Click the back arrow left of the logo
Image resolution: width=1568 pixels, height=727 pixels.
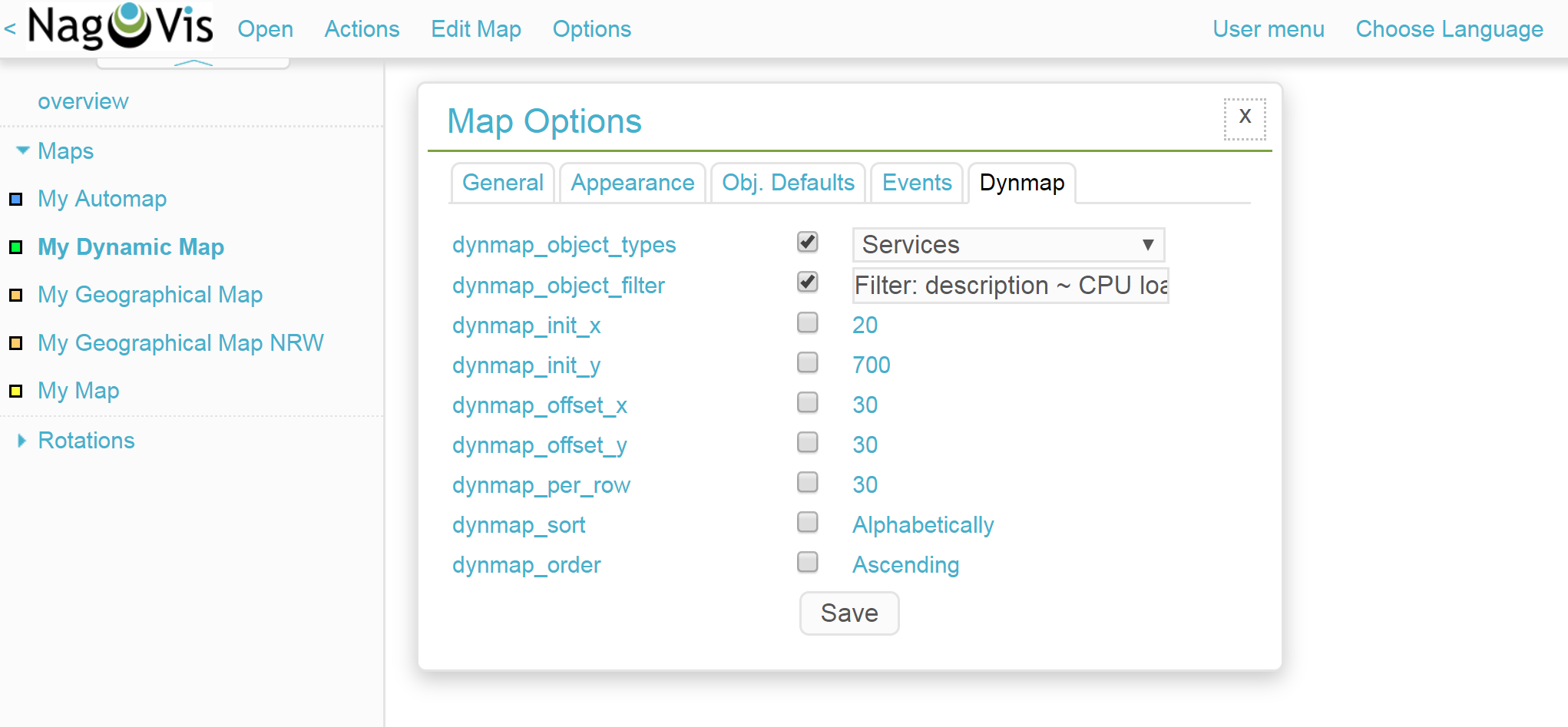(9, 28)
